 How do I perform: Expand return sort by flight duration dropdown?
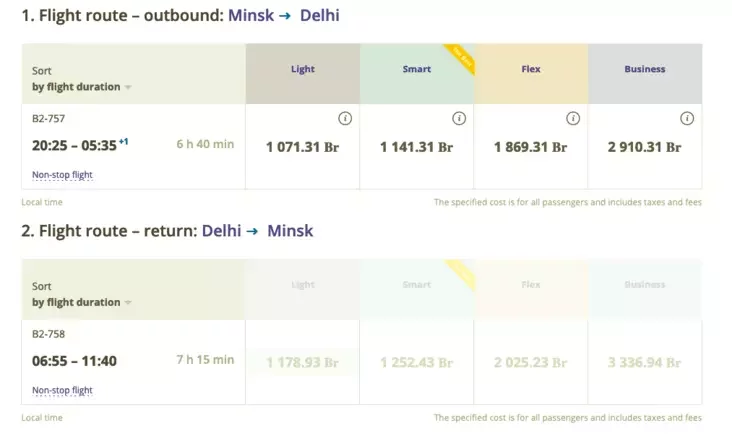81,302
